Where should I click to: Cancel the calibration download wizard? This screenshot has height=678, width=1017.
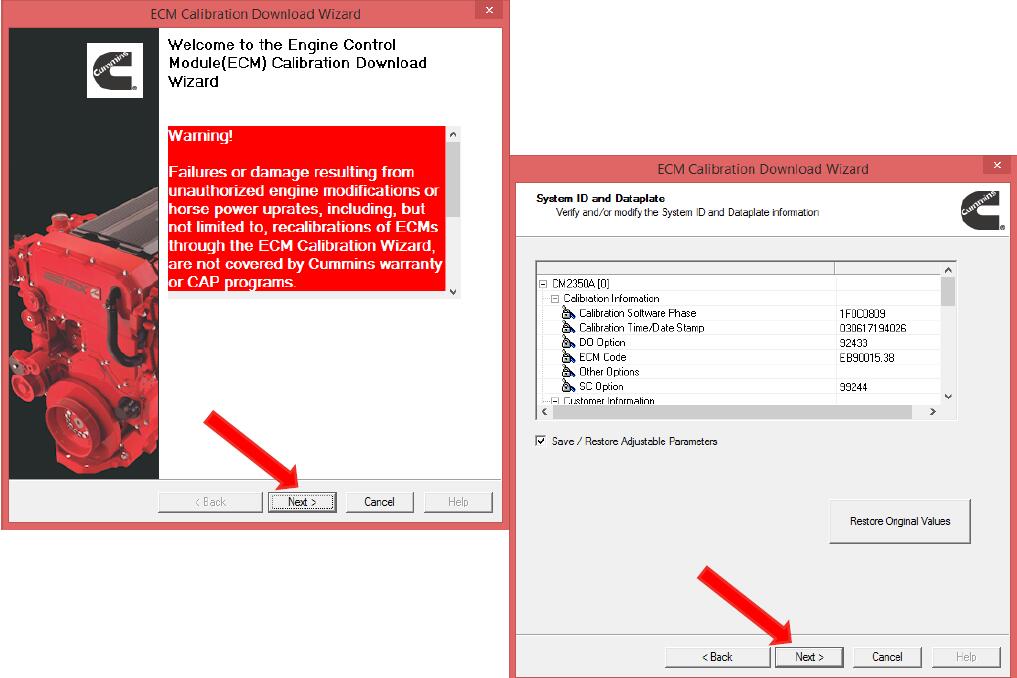pyautogui.click(x=886, y=656)
